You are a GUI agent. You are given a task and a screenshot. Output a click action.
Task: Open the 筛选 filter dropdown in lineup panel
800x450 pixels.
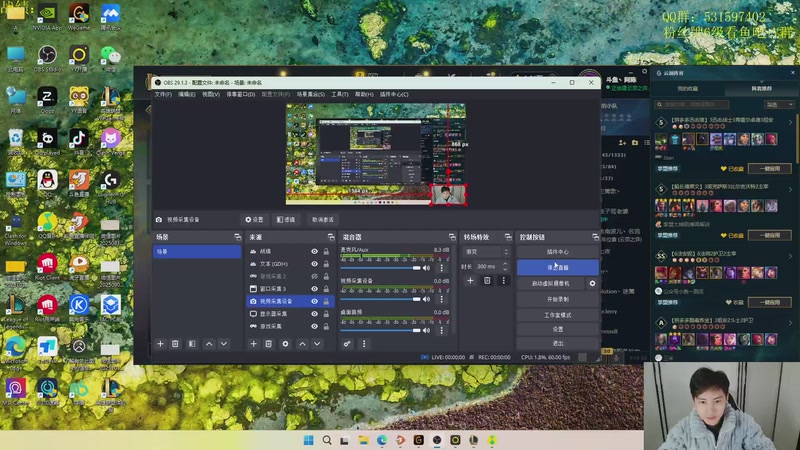(780, 105)
